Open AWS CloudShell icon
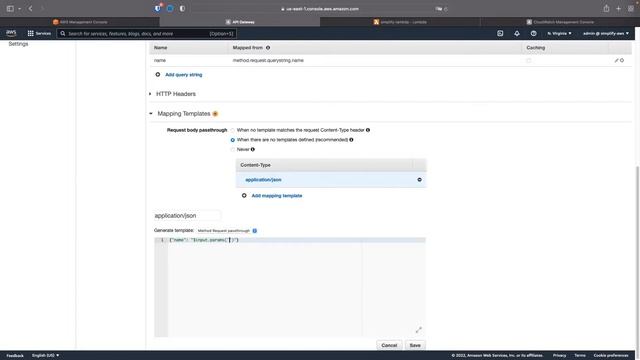Viewport: 640px width, 360px height. (500, 33)
